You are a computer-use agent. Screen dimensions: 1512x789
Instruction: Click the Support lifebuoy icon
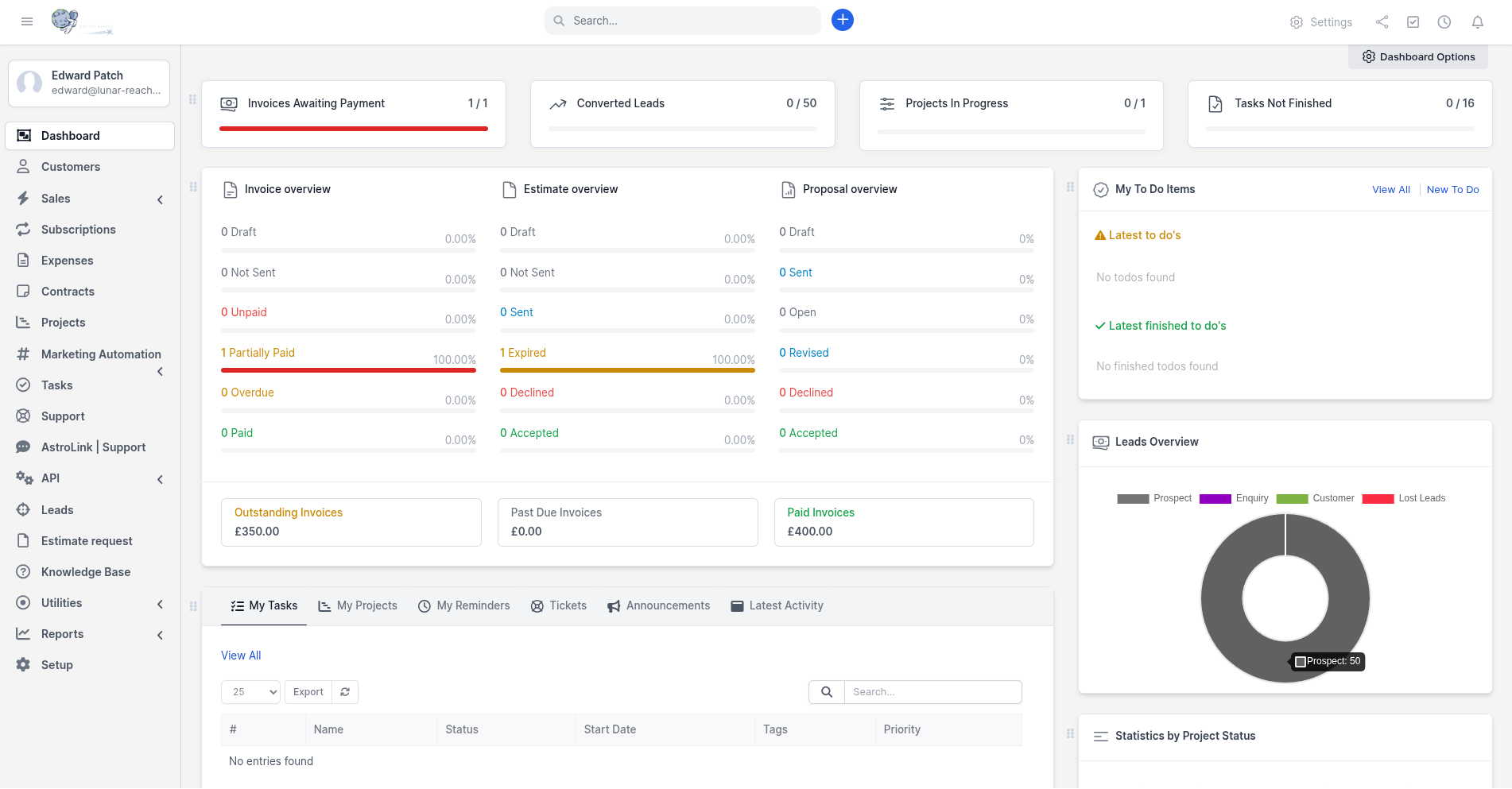click(x=24, y=416)
